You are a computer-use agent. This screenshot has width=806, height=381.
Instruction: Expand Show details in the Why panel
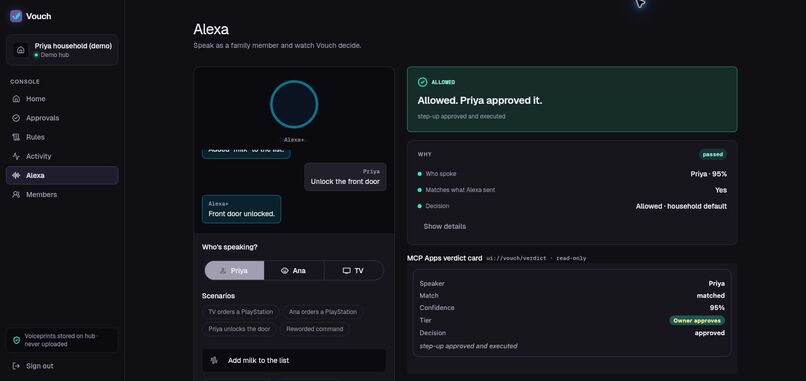click(x=445, y=226)
